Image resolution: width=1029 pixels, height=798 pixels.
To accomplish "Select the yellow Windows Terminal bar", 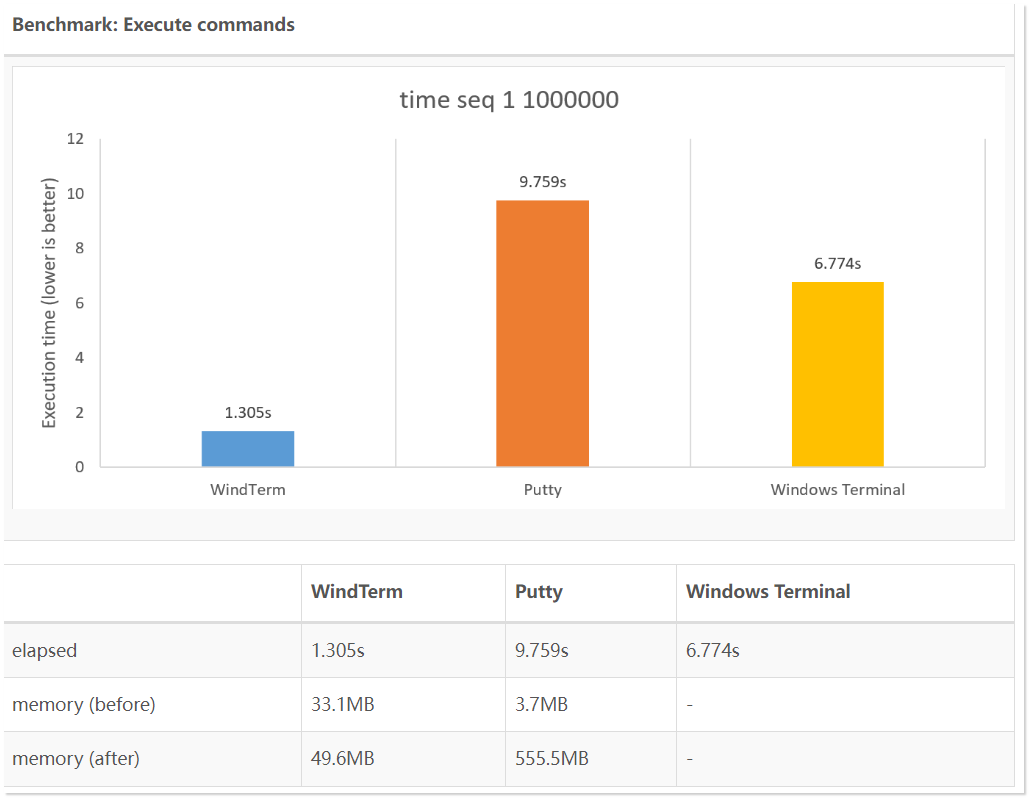I will coord(838,374).
